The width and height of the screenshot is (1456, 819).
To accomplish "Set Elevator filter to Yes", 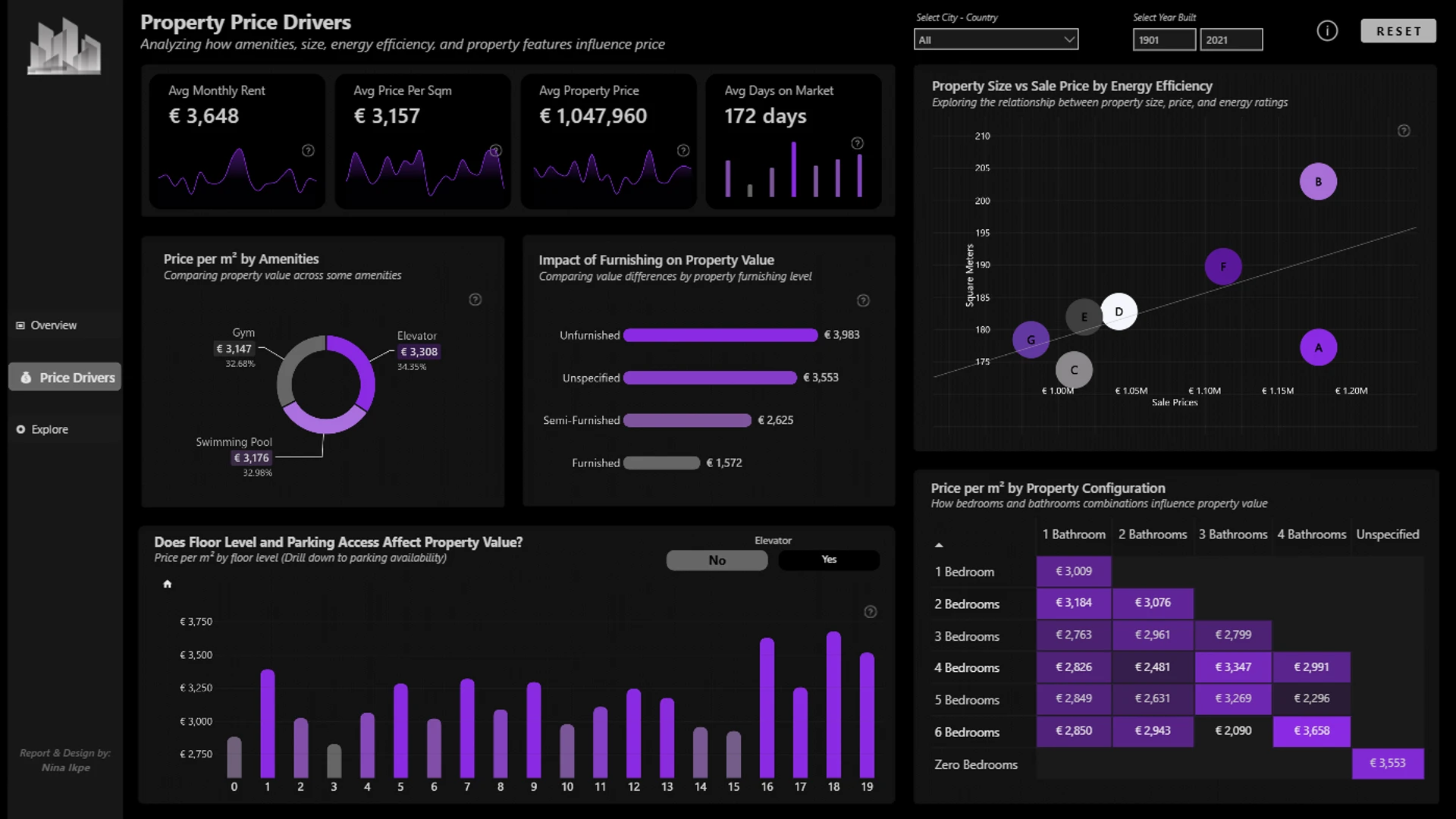I will pos(829,560).
